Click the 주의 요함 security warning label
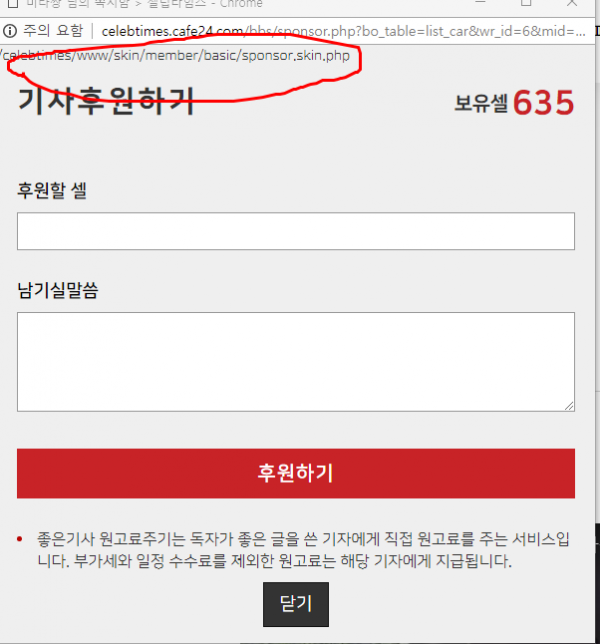600x644 pixels. click(53, 31)
